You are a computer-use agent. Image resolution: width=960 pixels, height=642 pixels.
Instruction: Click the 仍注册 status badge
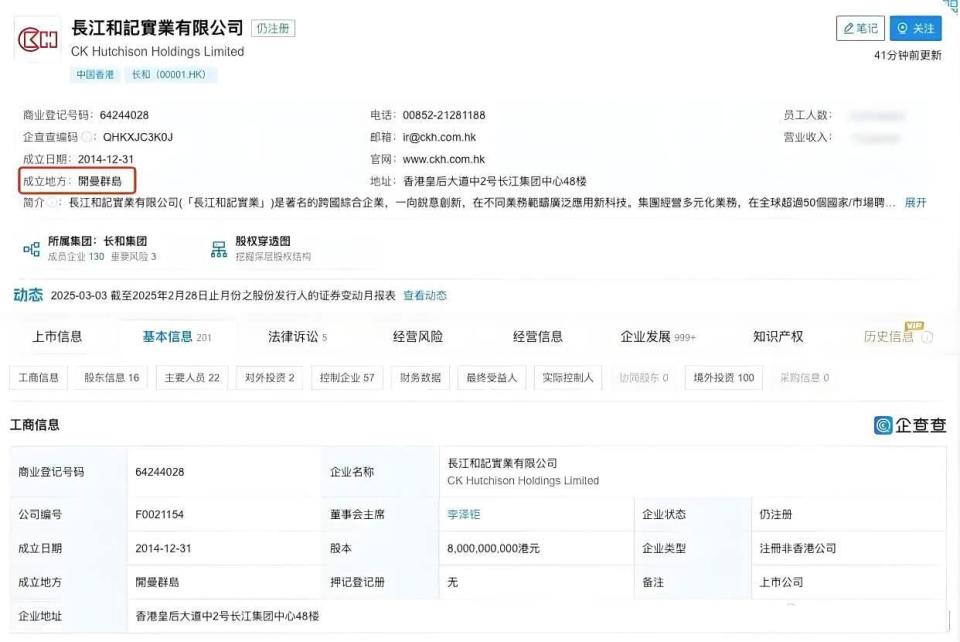[273, 28]
